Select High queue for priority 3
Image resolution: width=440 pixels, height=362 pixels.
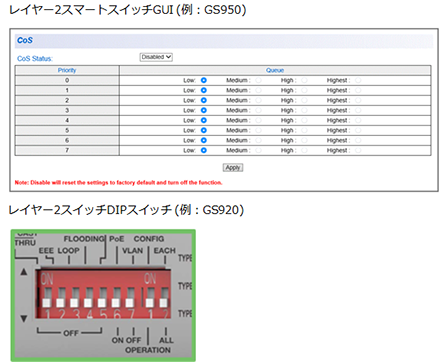304,110
